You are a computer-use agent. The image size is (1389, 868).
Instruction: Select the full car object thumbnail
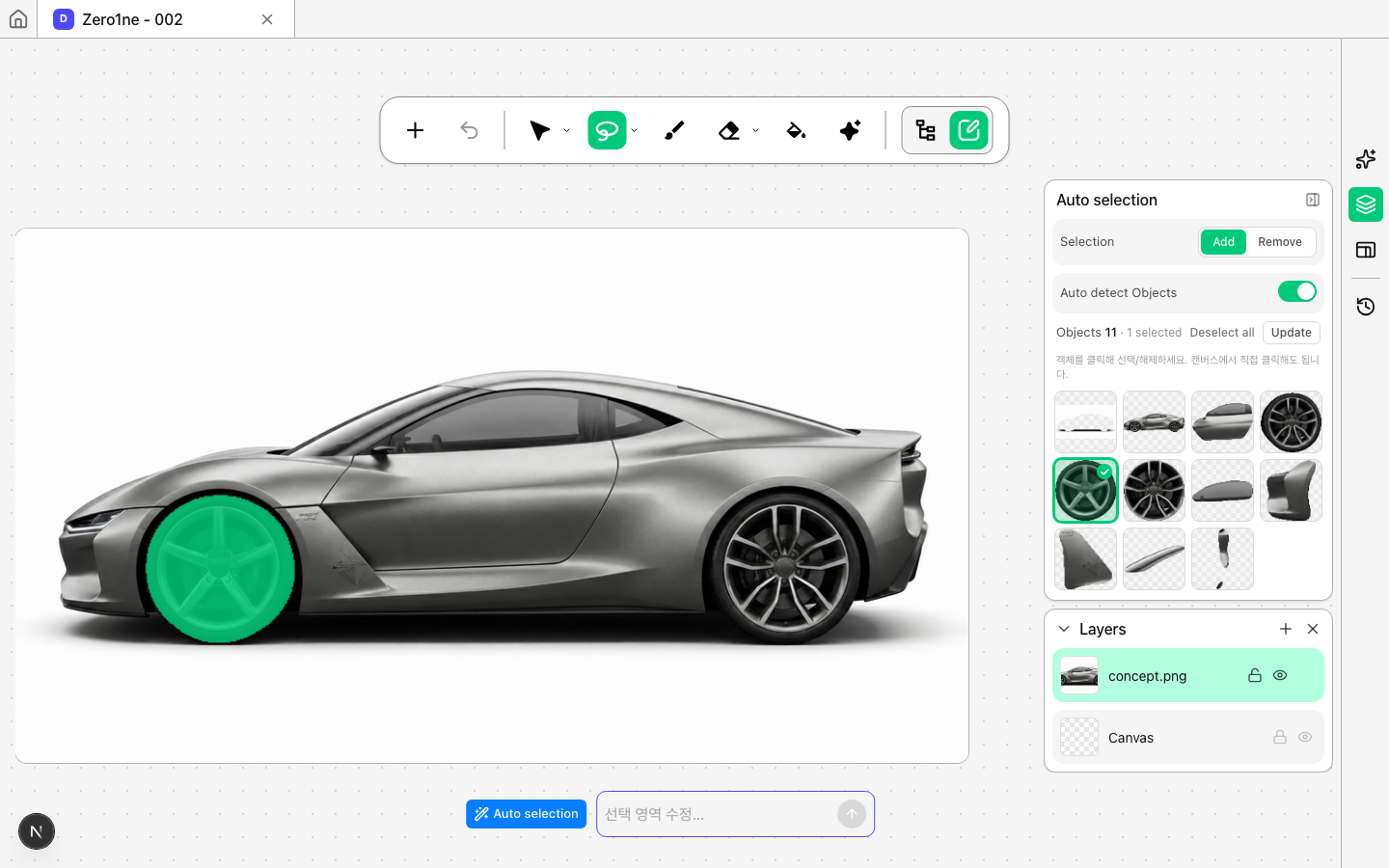click(x=1154, y=421)
